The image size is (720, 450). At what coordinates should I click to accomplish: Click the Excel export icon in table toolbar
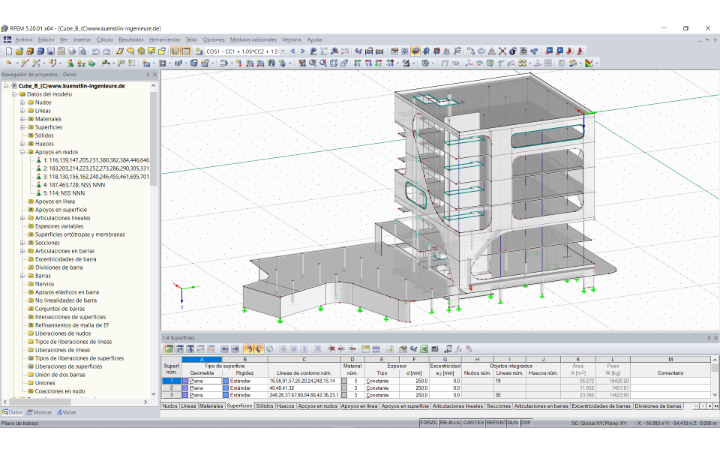tap(424, 349)
